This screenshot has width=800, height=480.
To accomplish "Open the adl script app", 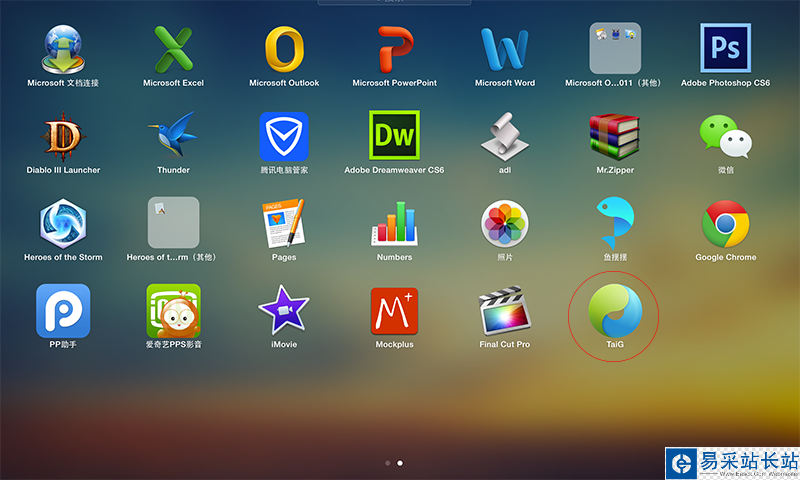I will tap(505, 136).
